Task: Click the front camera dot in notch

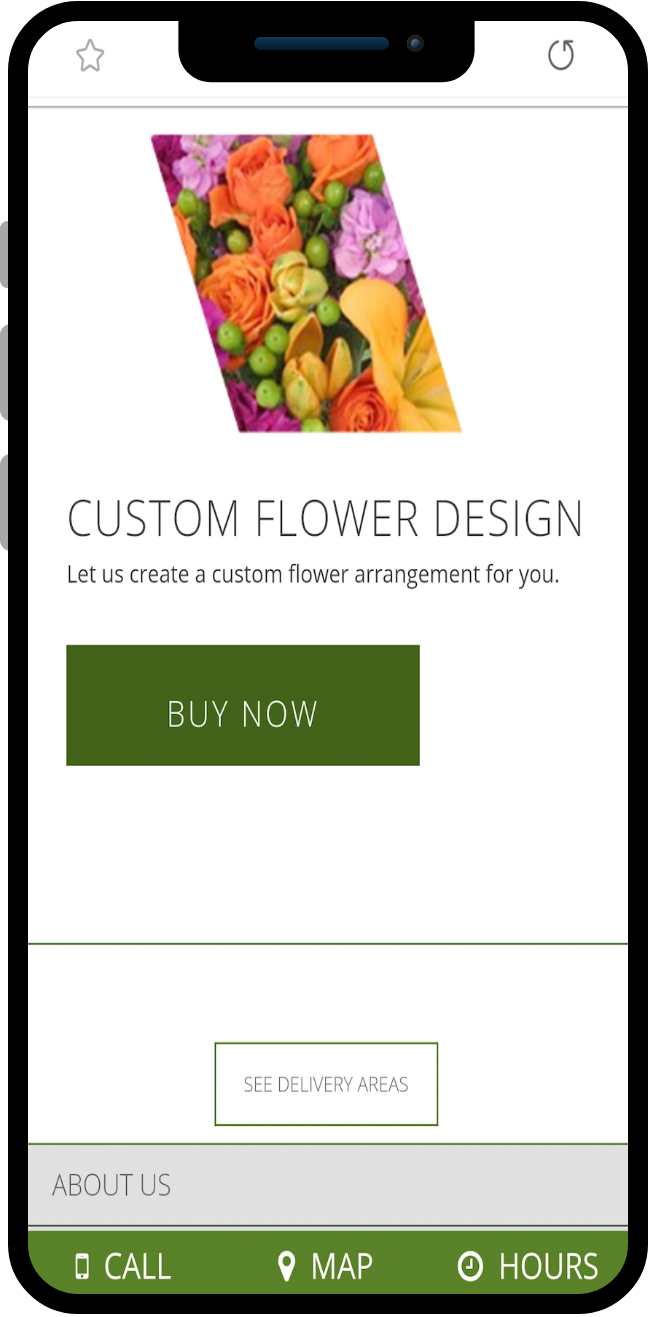Action: tap(415, 44)
